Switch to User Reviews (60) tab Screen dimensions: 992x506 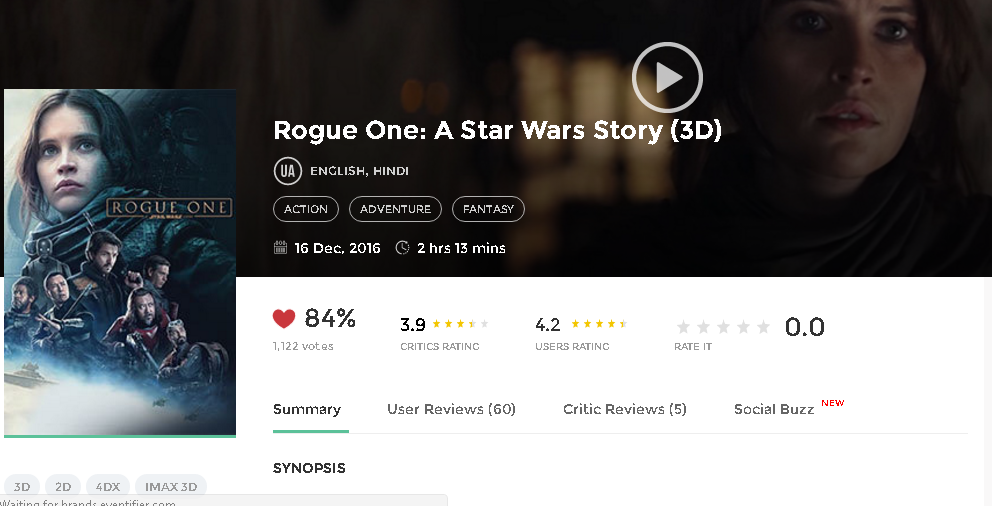point(451,409)
